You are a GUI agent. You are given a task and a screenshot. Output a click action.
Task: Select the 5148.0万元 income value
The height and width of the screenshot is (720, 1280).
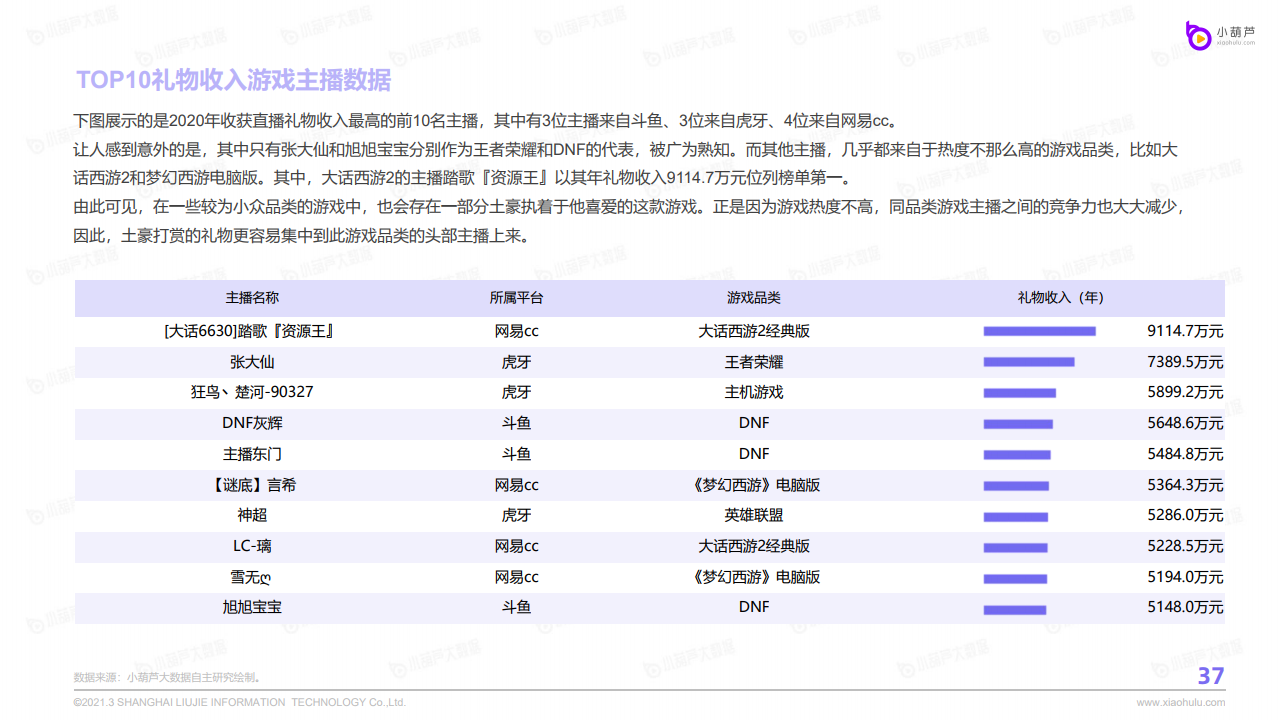click(1185, 607)
